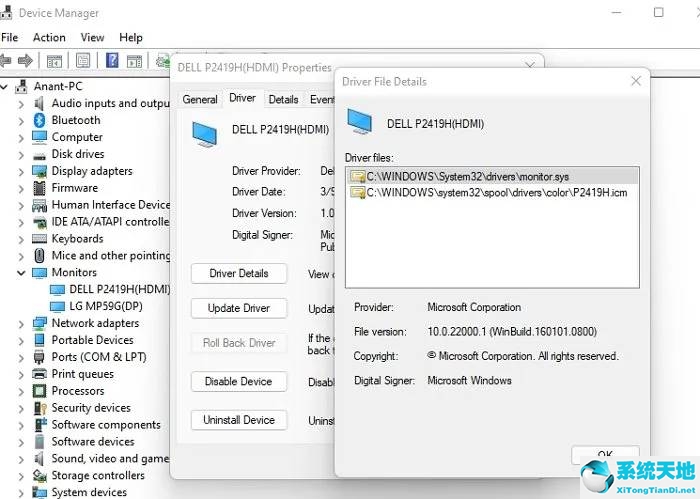The height and width of the screenshot is (499, 700).
Task: Select DELL P2419H(HDMI) in the tree
Action: coord(120,289)
